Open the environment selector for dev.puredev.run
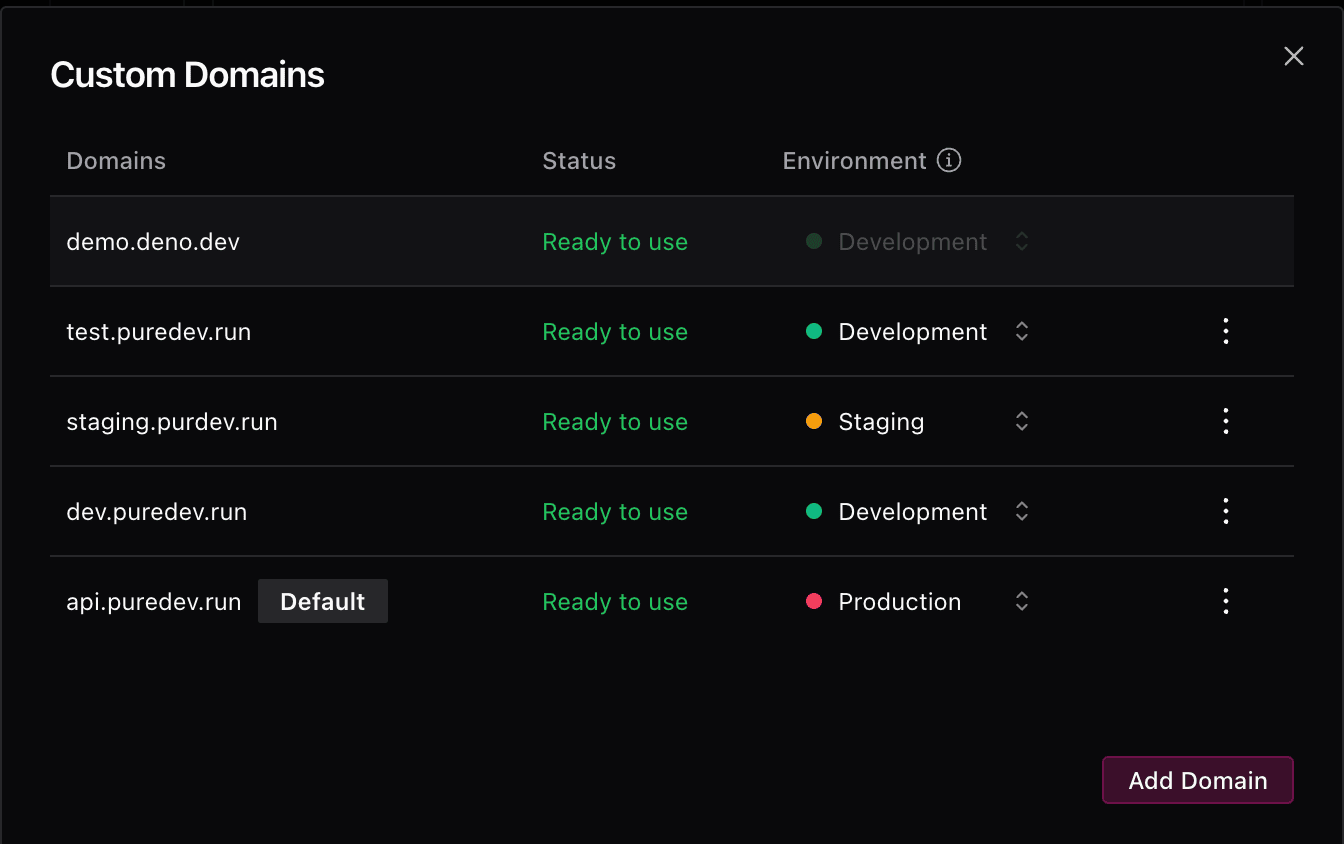 click(x=1021, y=511)
